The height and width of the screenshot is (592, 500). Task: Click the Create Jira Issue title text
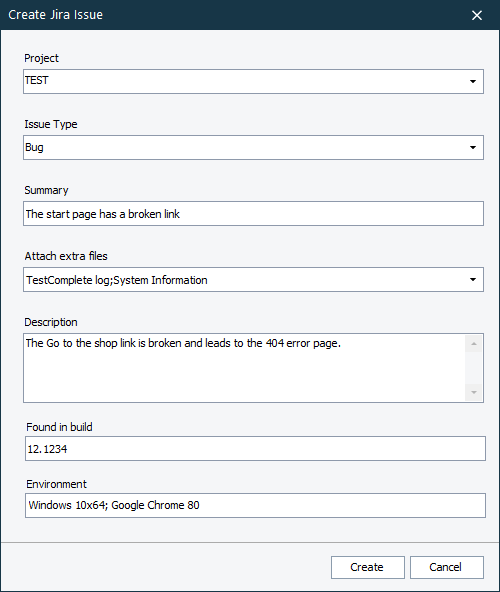56,15
